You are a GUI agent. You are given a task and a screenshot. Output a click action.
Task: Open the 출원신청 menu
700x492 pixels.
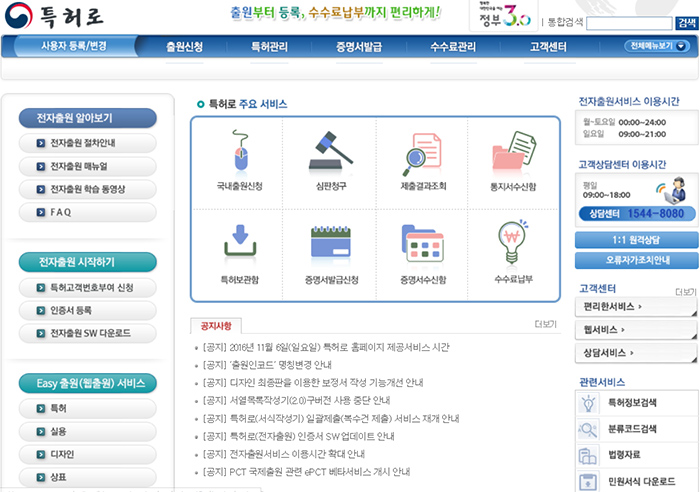(x=184, y=47)
